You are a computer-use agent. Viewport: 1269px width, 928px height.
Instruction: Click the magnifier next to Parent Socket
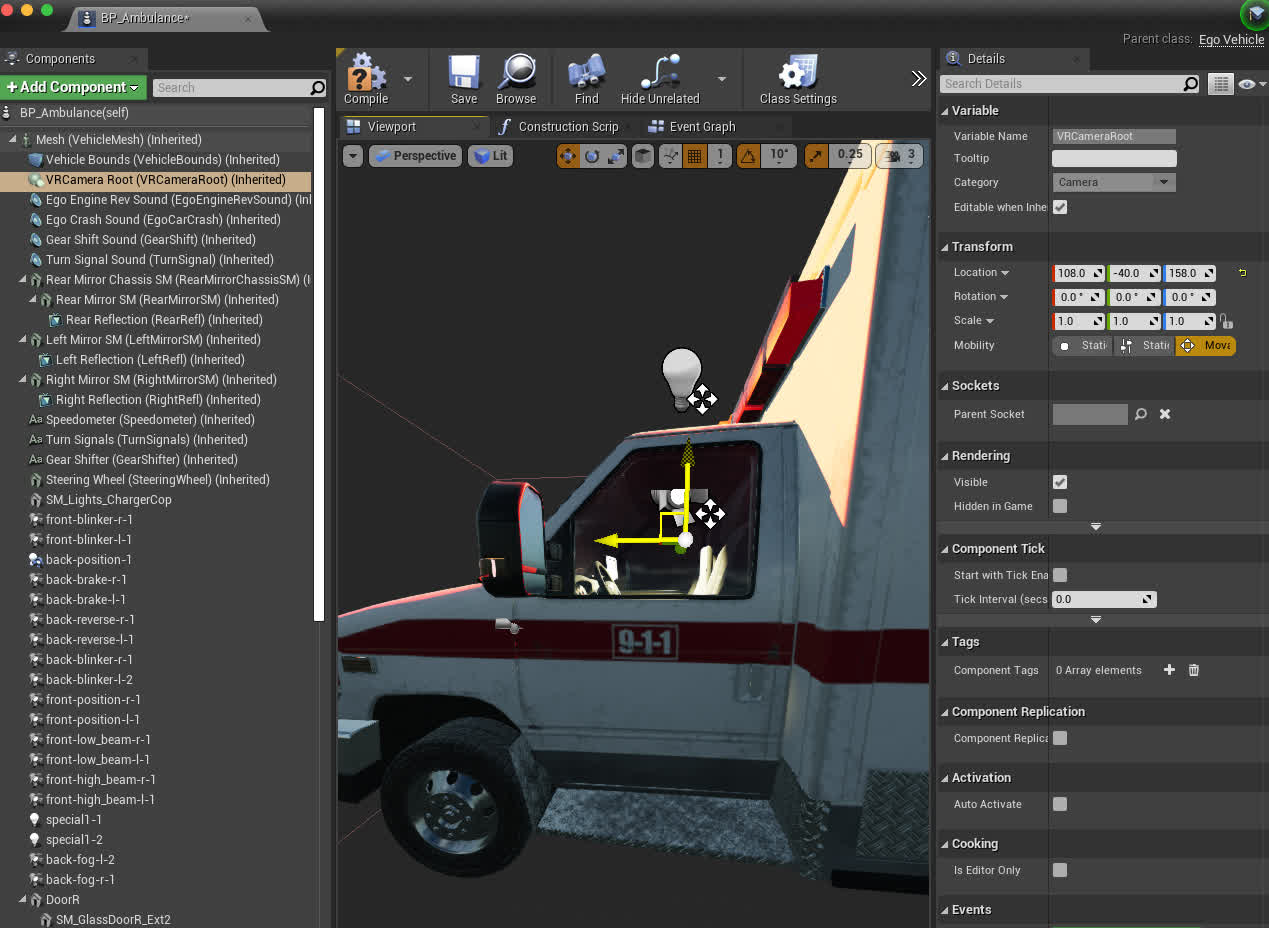(1141, 414)
